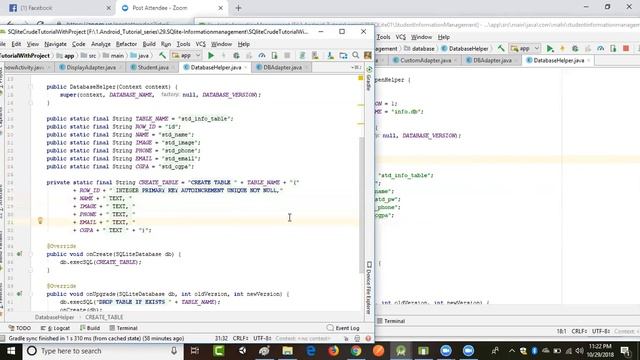
Task: Click the CRLF line separator in front status bar
Action: coord(240,338)
